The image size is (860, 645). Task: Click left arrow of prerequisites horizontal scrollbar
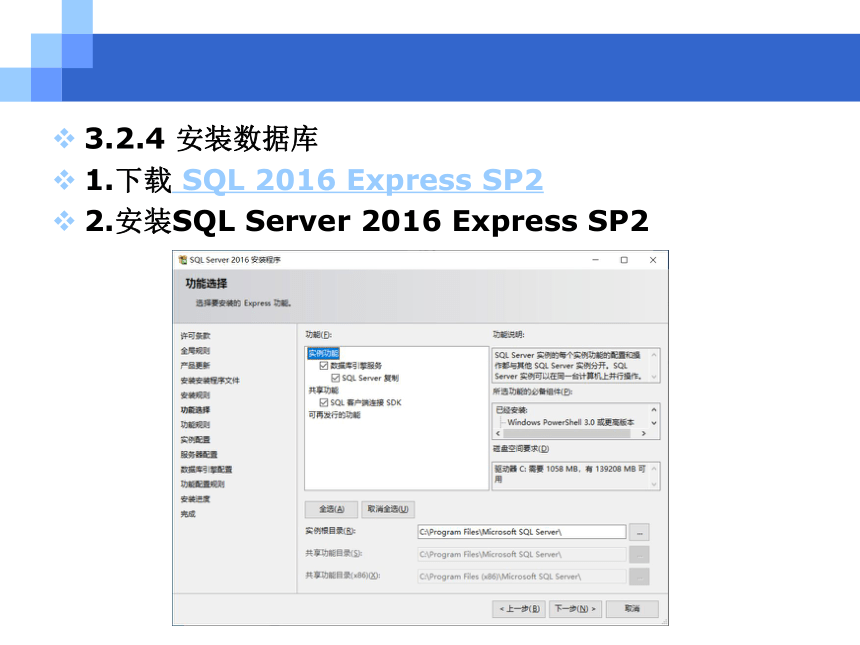(498, 433)
